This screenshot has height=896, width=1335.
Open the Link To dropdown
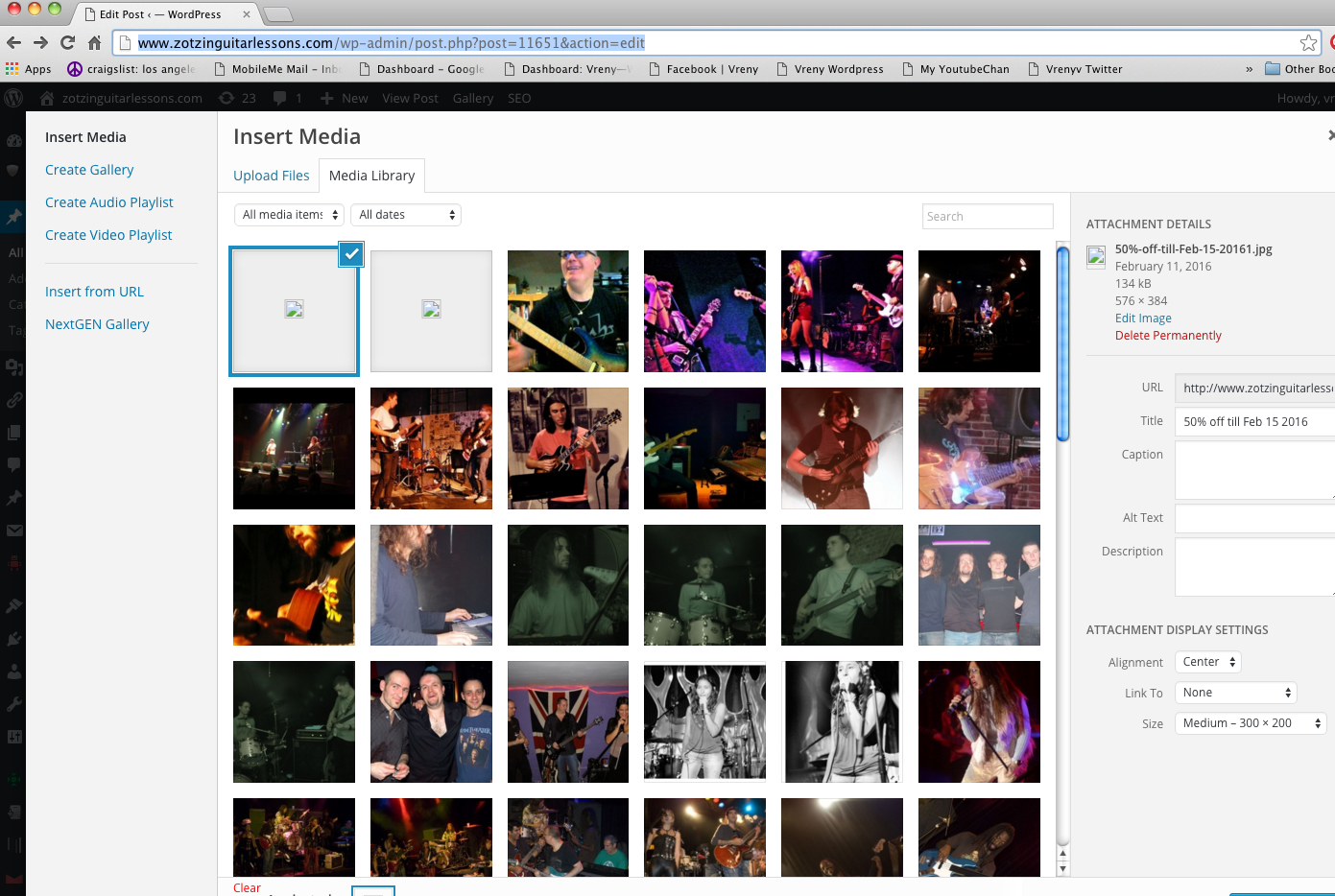coord(1235,693)
